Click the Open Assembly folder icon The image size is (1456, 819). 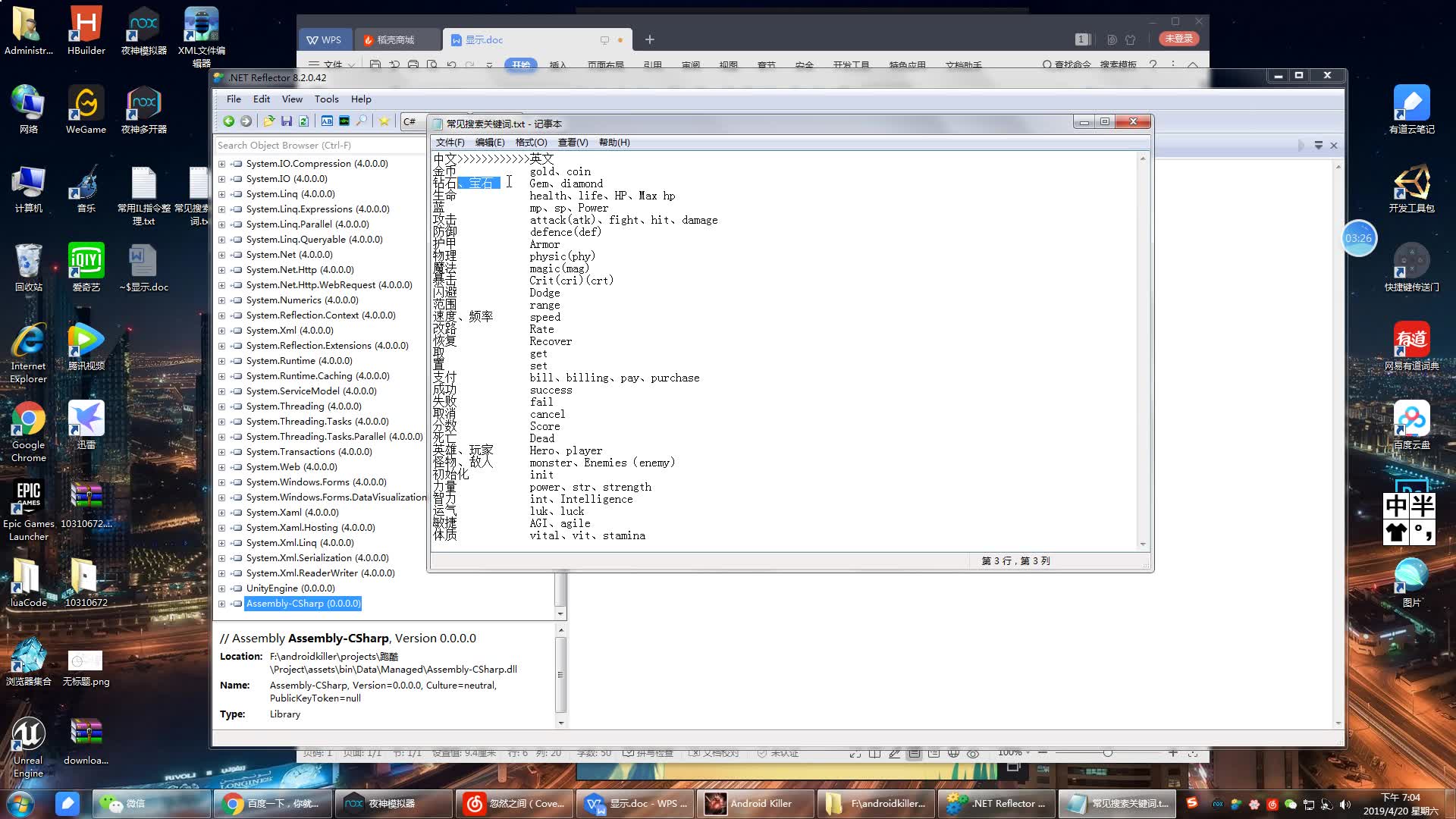pyautogui.click(x=268, y=121)
